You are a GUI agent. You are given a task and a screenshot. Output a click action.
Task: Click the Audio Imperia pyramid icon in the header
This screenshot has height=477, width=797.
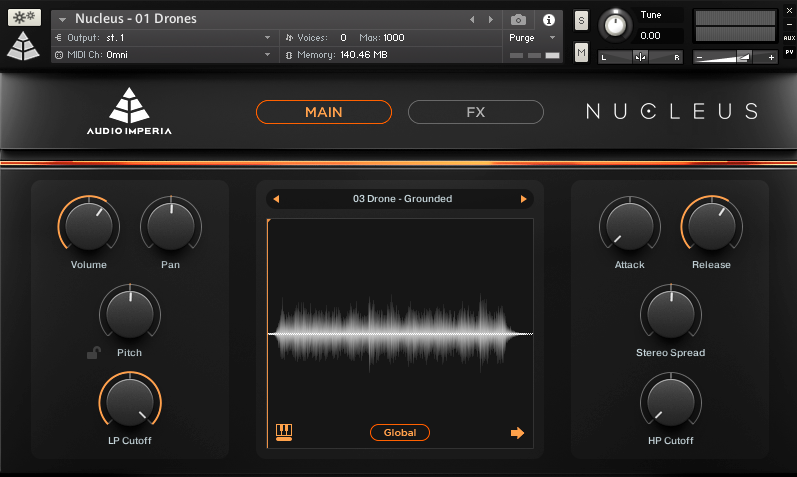[x=23, y=46]
